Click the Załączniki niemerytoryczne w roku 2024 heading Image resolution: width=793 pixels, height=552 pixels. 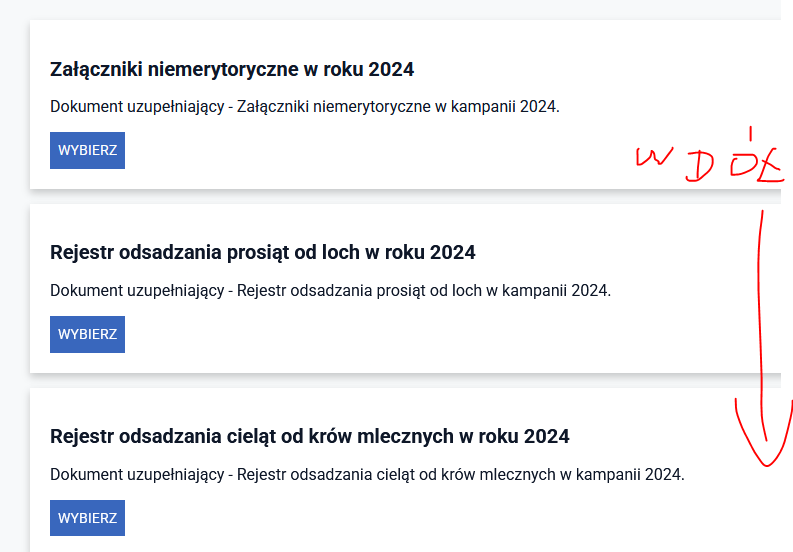coord(232,69)
